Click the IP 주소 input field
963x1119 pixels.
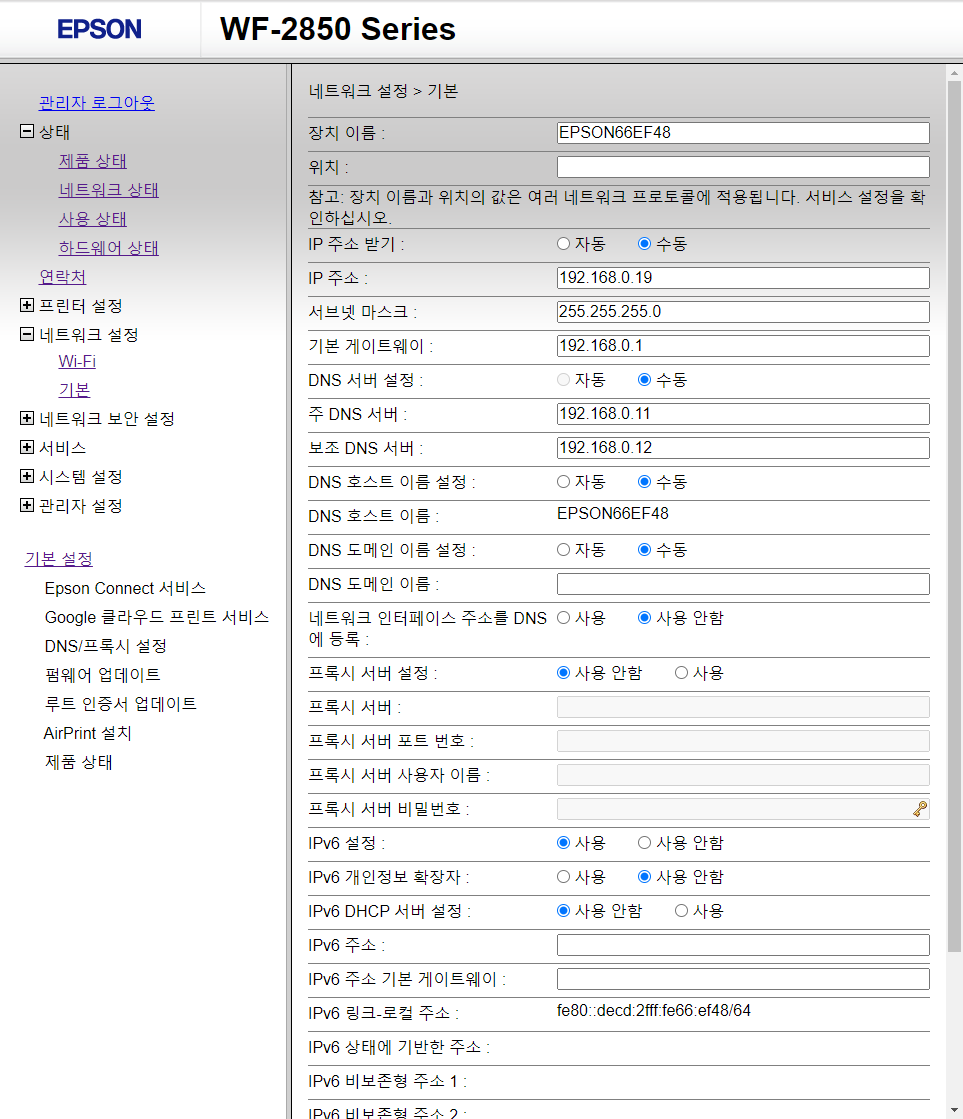point(743,278)
